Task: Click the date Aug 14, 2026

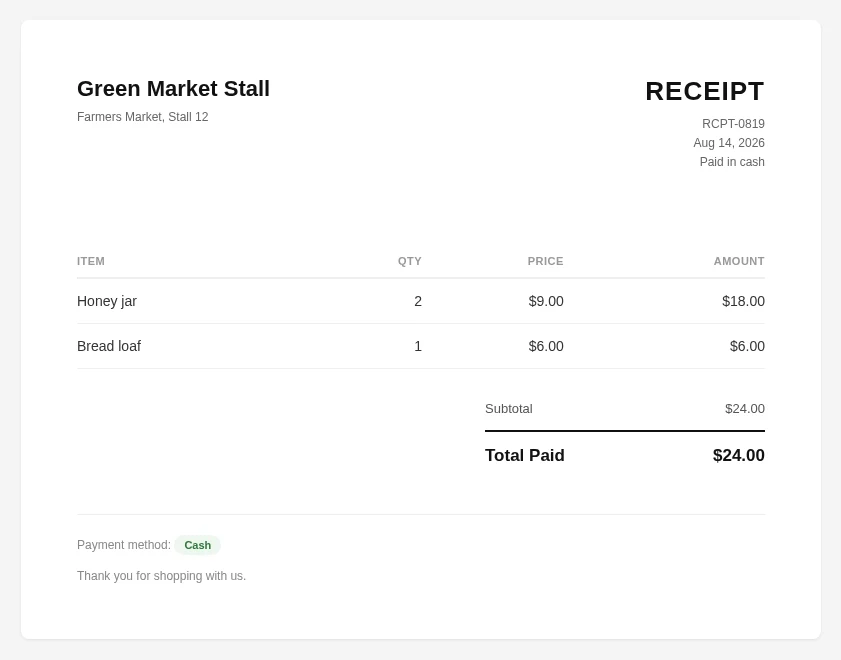Action: [x=729, y=143]
